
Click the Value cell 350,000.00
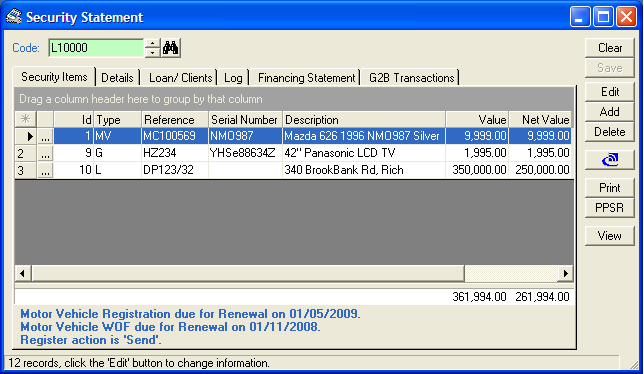pos(477,170)
